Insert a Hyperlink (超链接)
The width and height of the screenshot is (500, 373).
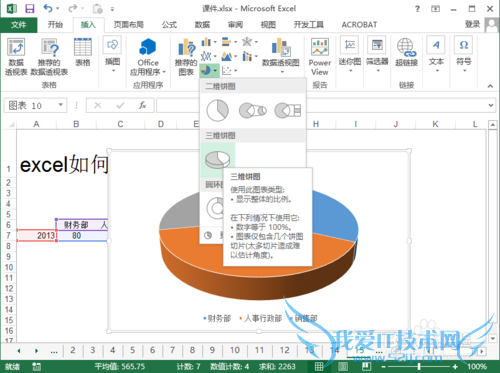(406, 52)
